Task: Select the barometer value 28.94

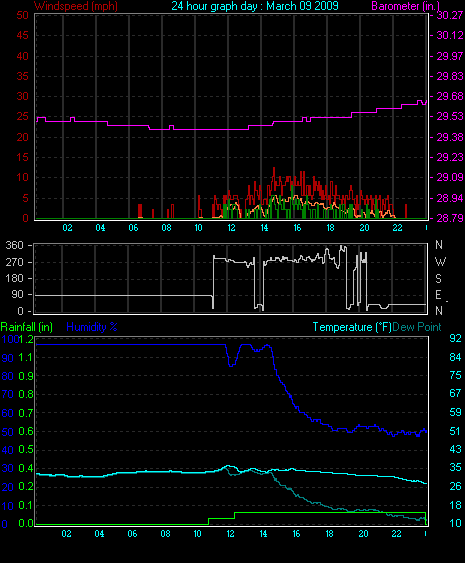Action: [449, 198]
